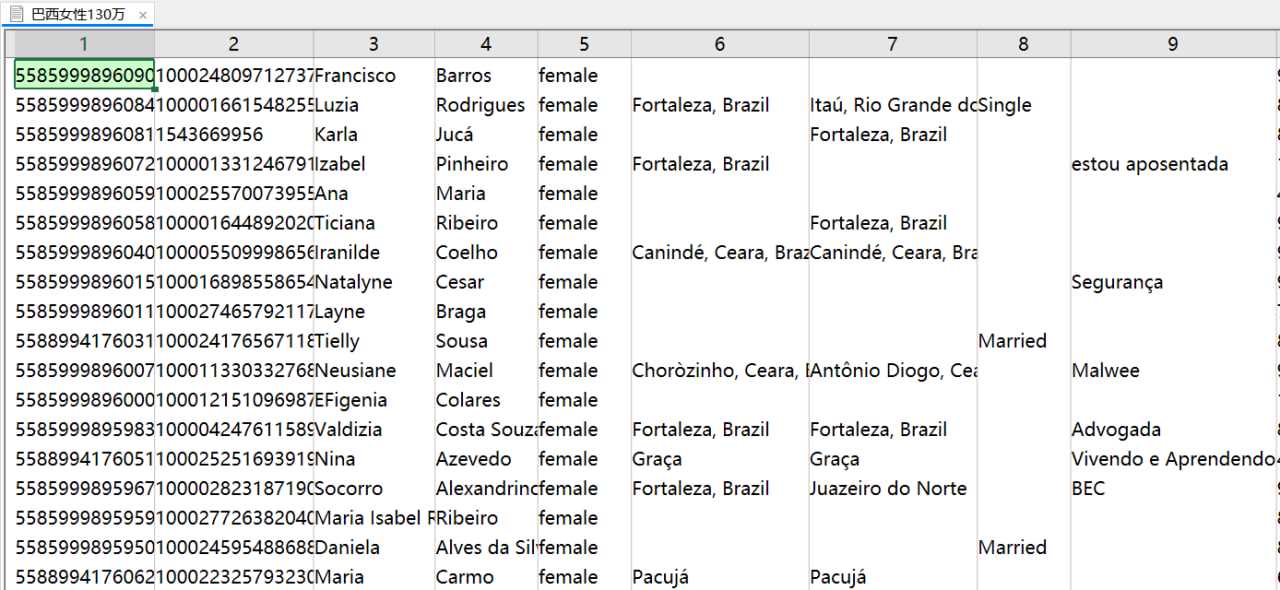
Task: Select the Malwee cell in column 9
Action: click(x=1173, y=371)
